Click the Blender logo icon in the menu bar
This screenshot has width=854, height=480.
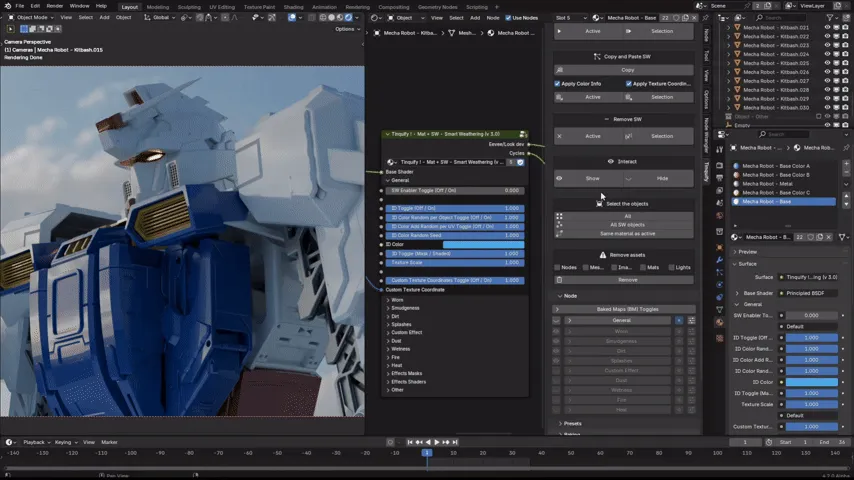pos(7,6)
